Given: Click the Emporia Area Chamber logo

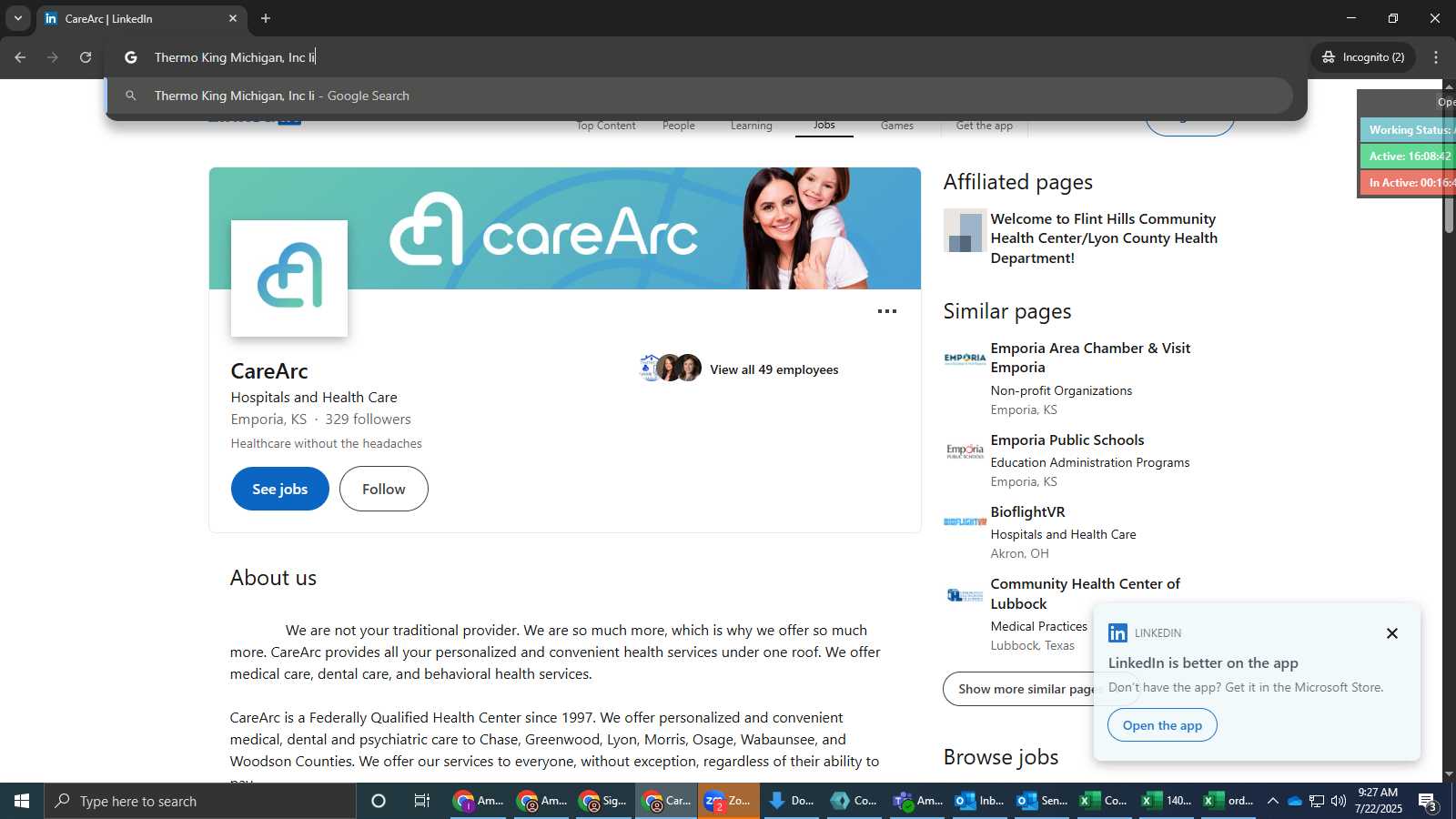Looking at the screenshot, I should [x=965, y=359].
